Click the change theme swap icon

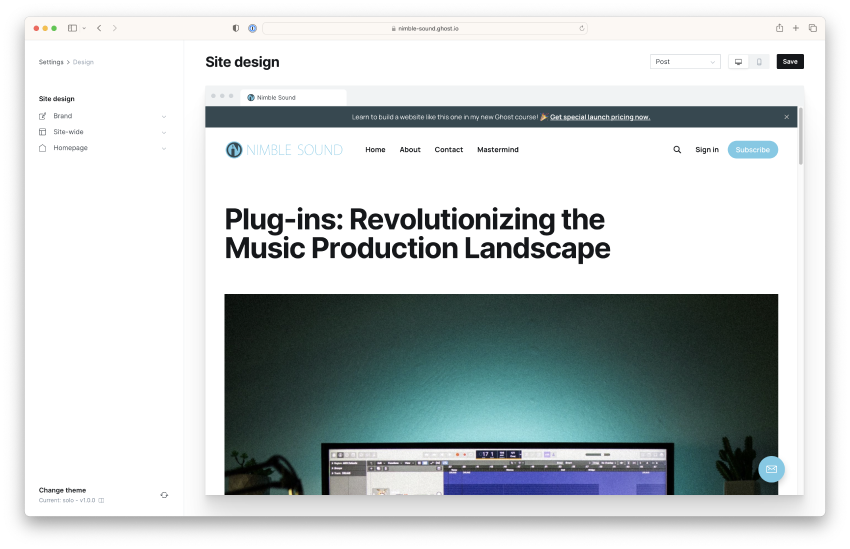pyautogui.click(x=164, y=495)
